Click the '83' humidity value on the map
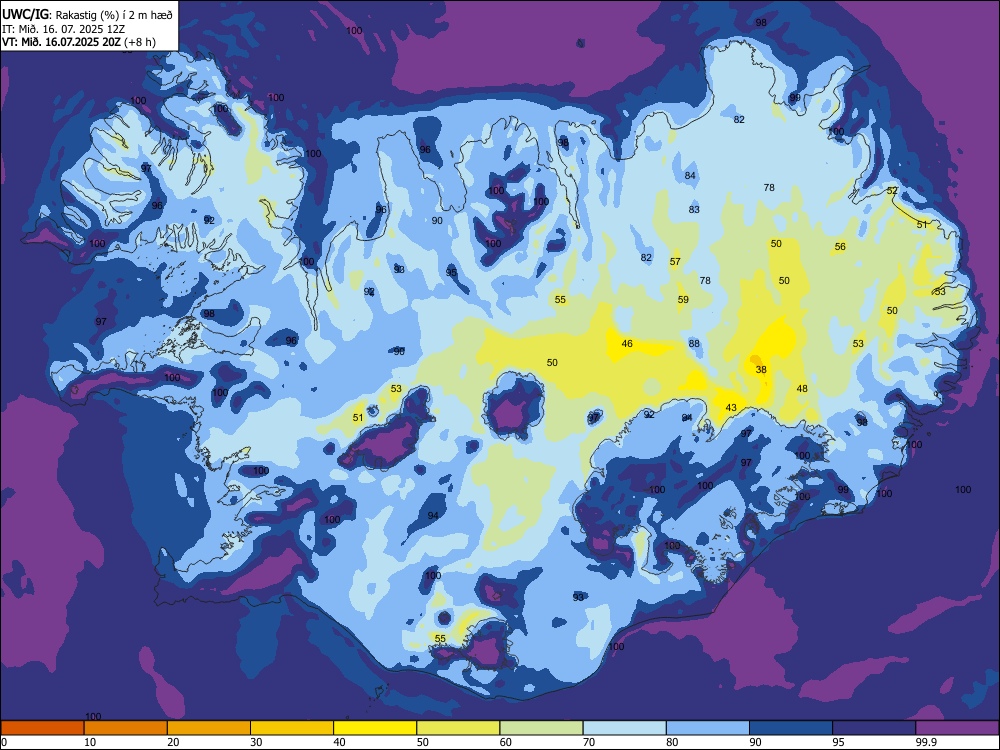1000x750 pixels. tap(694, 209)
